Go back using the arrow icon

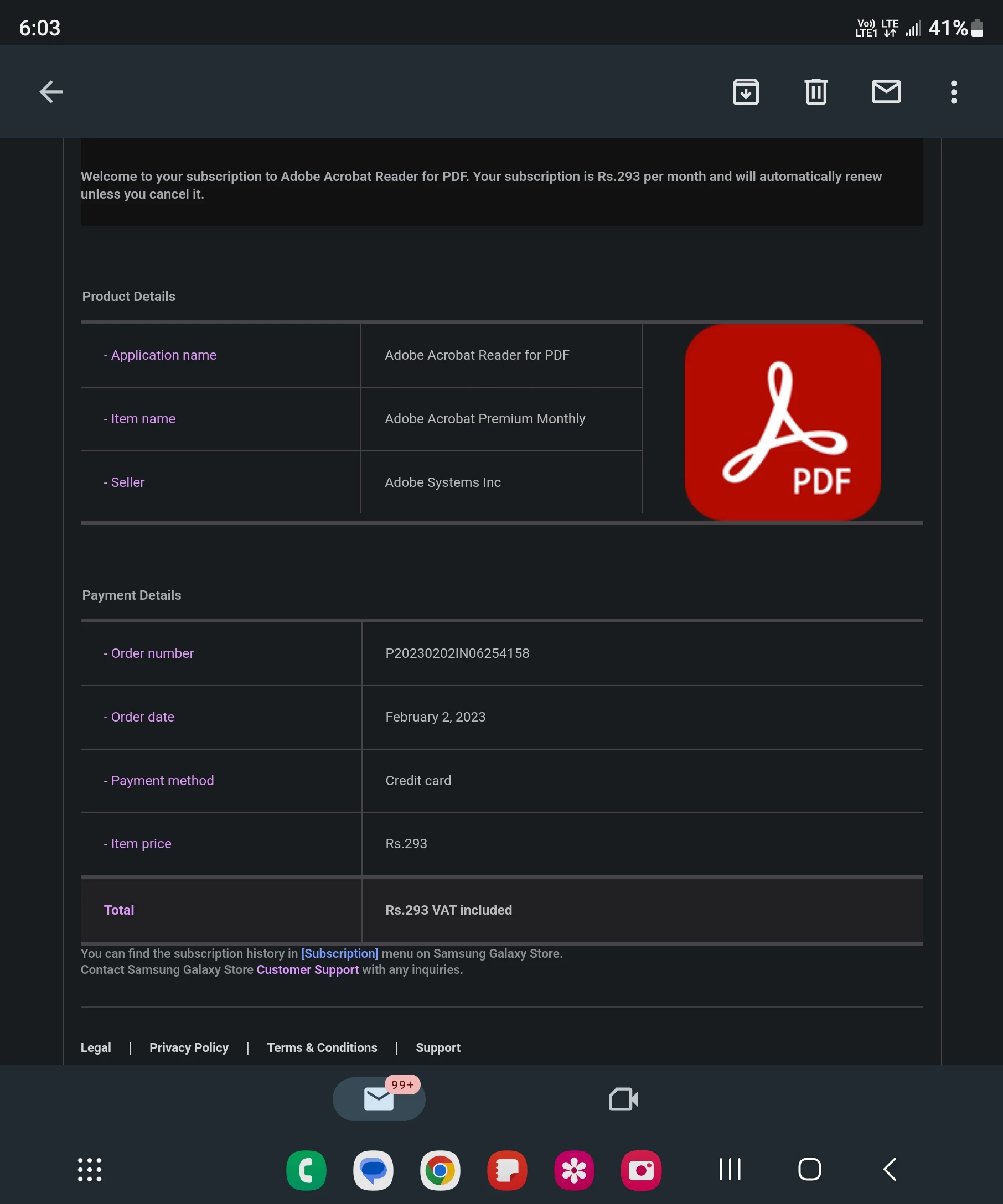pos(50,92)
